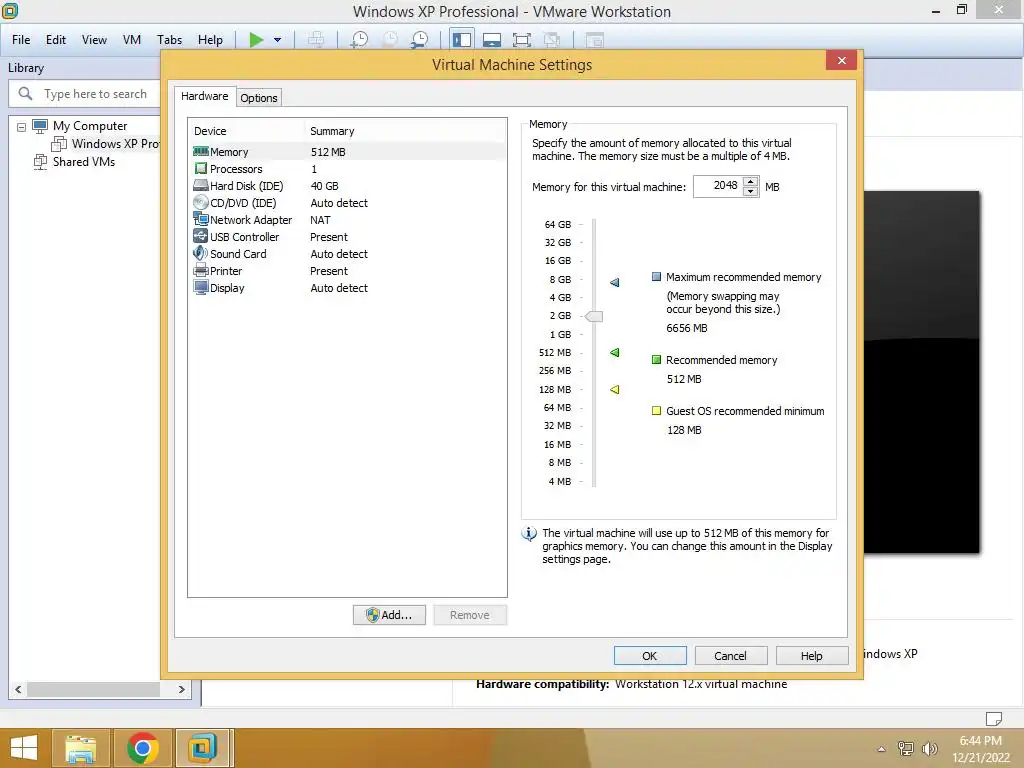This screenshot has height=768, width=1024.
Task: Click the Library scroll left arrow
Action: tap(18, 689)
